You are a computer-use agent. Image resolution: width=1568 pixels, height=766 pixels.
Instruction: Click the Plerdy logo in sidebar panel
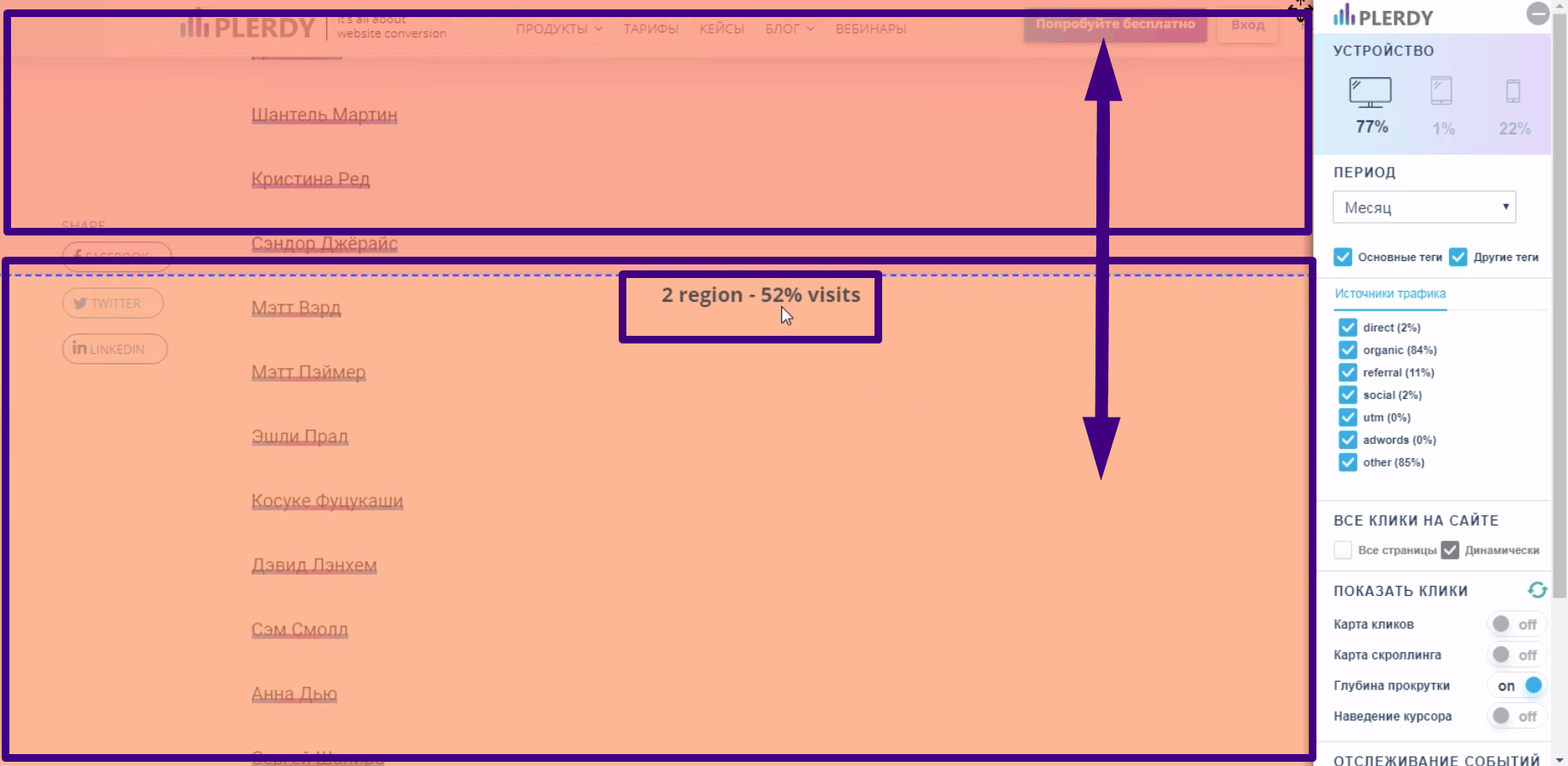coord(1383,16)
